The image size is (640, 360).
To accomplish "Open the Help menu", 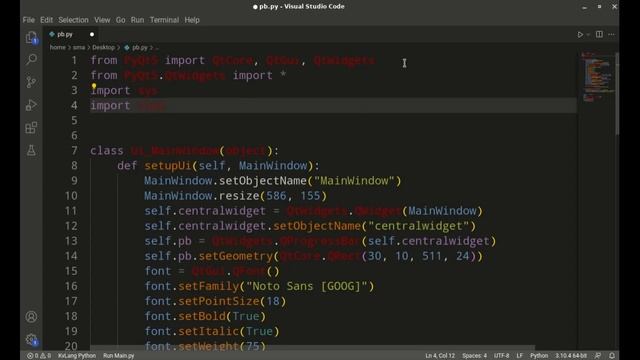I will (192, 20).
